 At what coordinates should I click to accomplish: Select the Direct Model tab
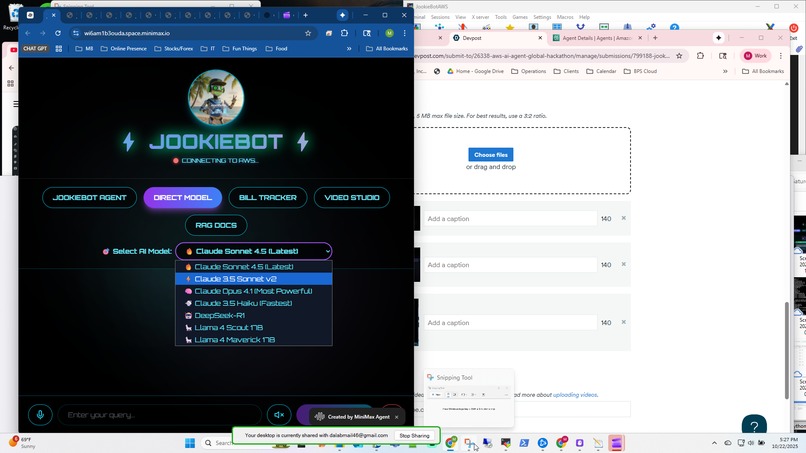pyautogui.click(x=182, y=197)
